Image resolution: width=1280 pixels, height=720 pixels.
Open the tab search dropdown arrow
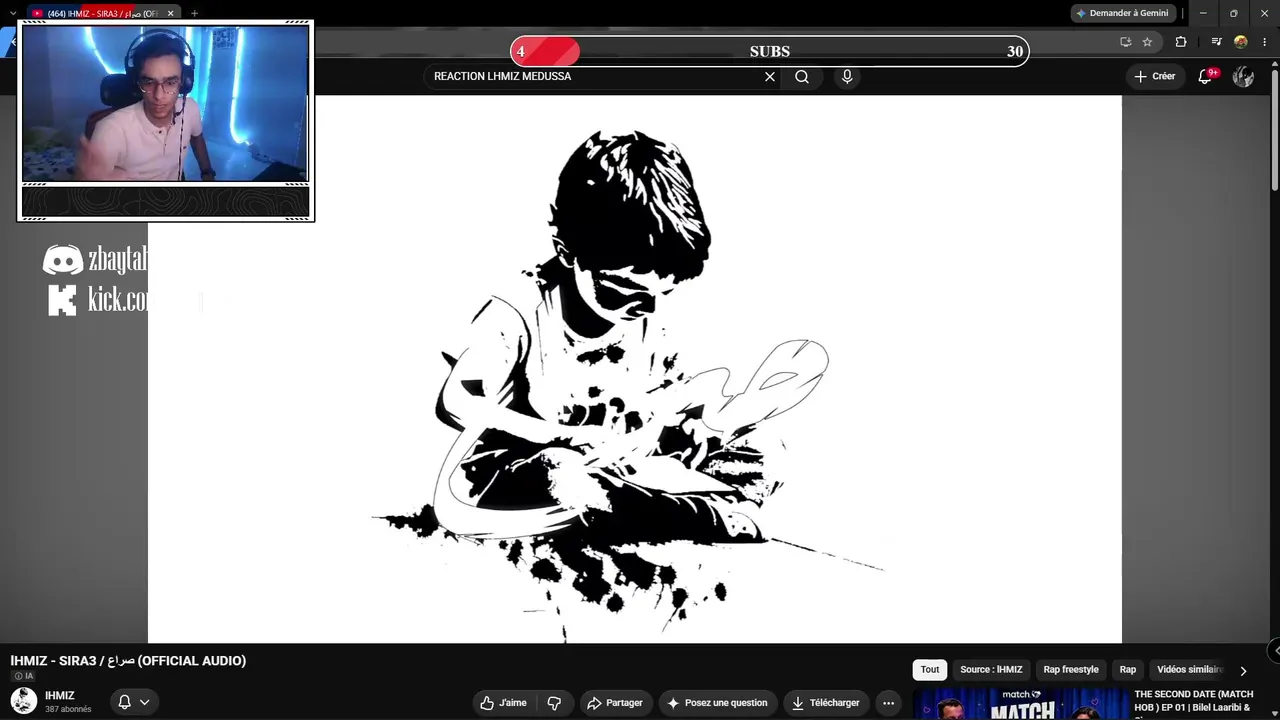pyautogui.click(x=13, y=13)
